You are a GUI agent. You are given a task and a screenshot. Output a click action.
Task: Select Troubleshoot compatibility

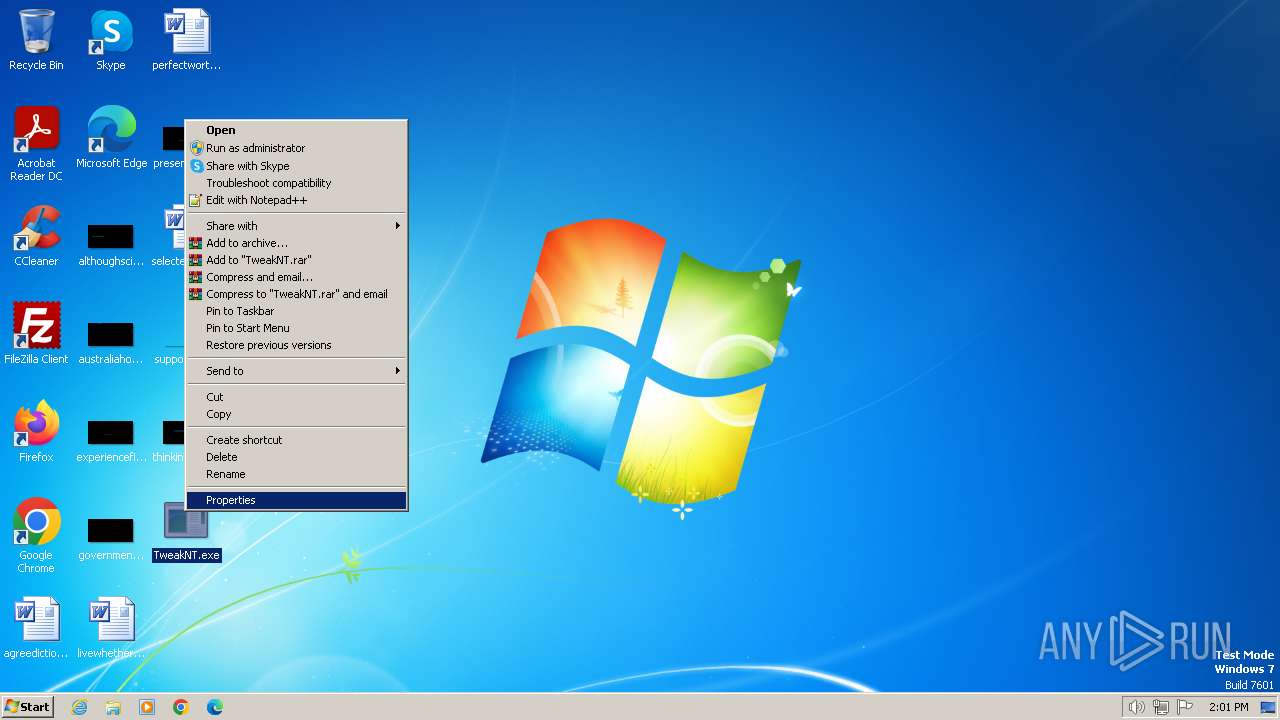point(297,183)
